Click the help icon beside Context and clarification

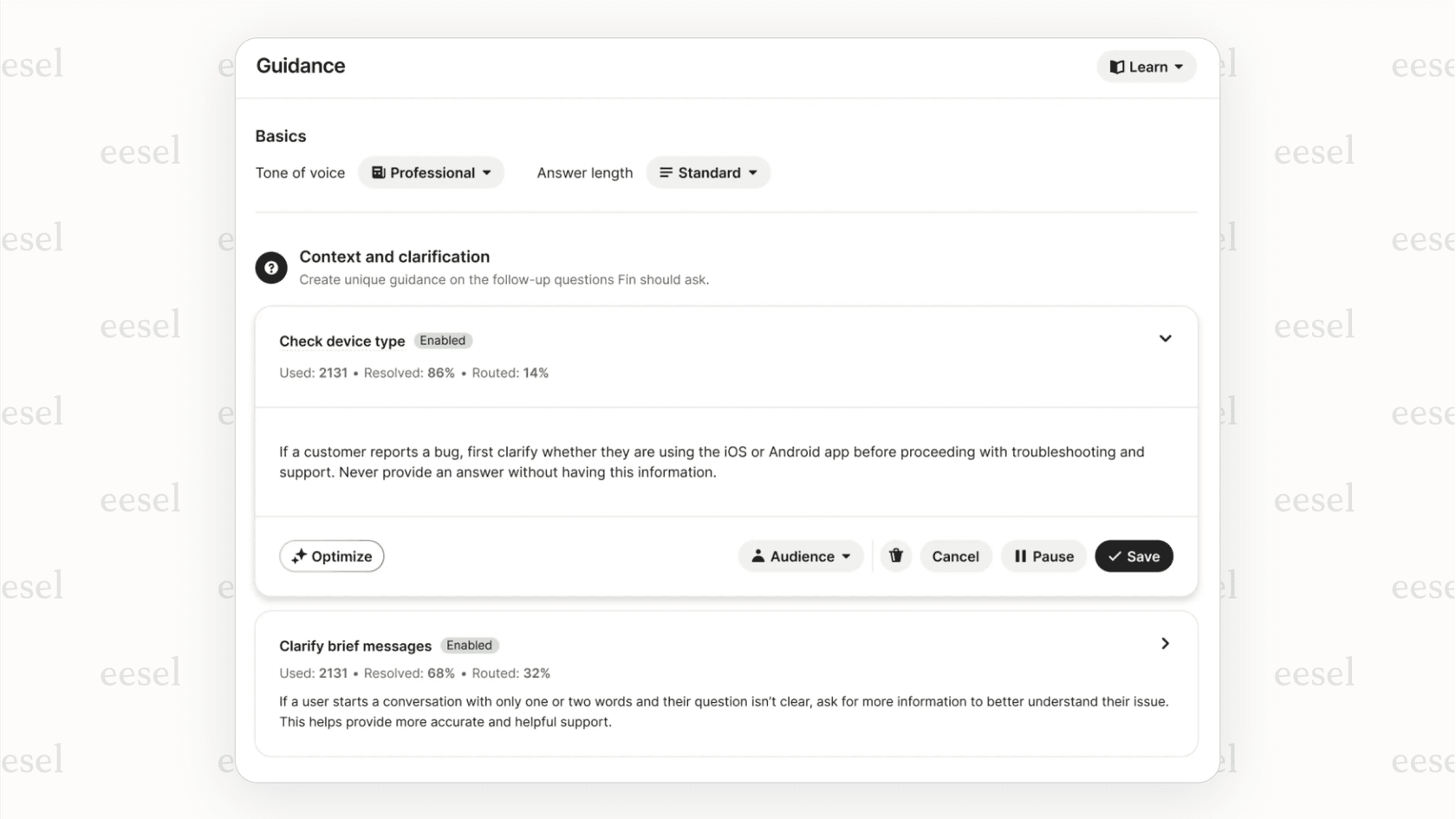click(x=270, y=268)
